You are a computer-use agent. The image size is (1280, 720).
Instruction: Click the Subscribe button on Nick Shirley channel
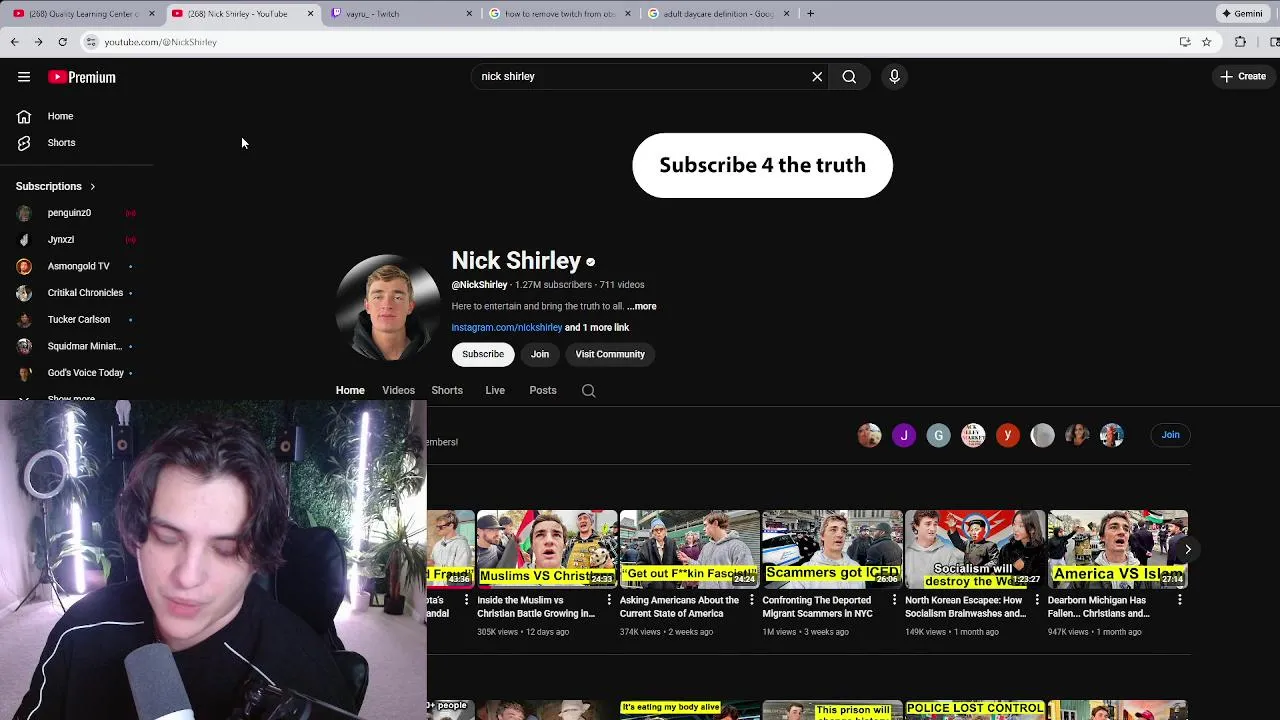[x=483, y=354]
